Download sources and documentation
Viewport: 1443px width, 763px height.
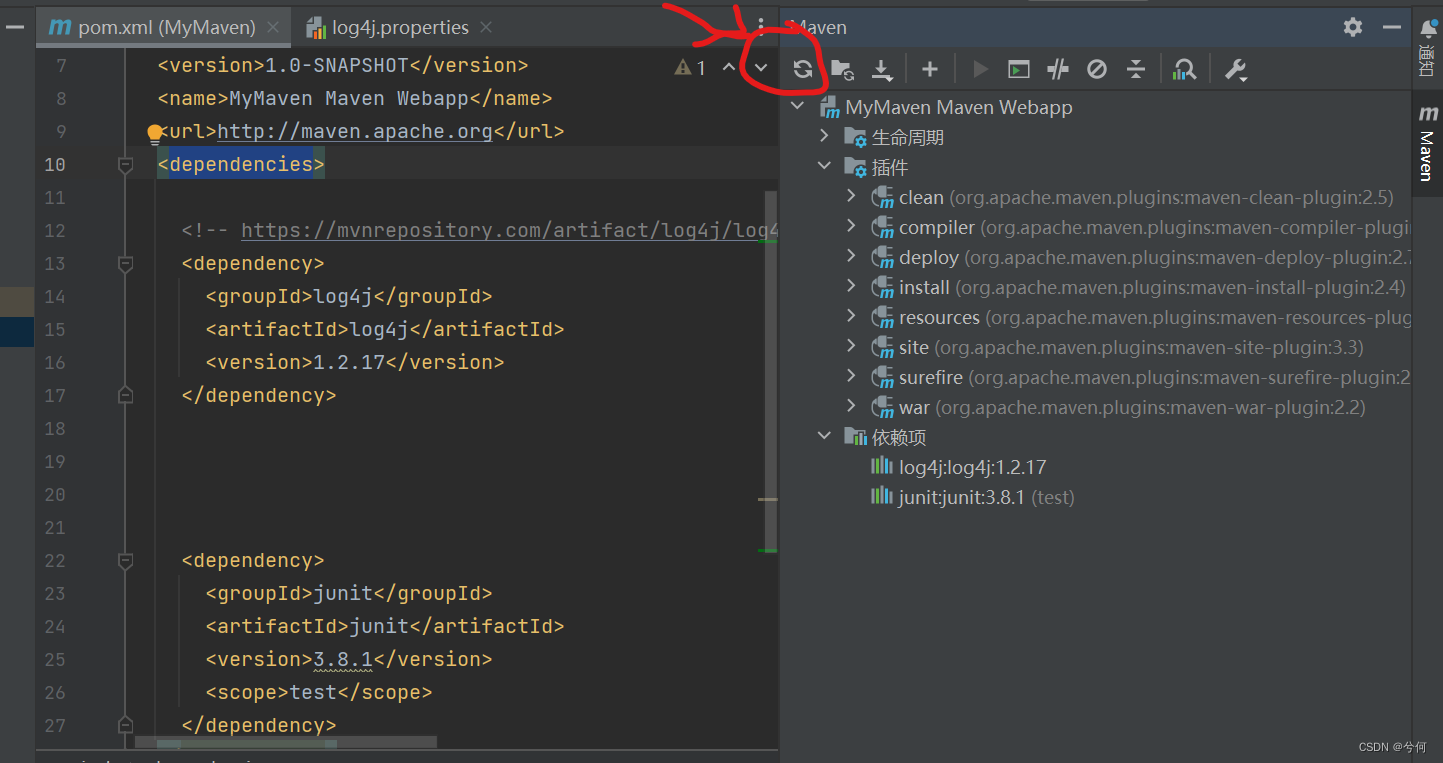881,68
